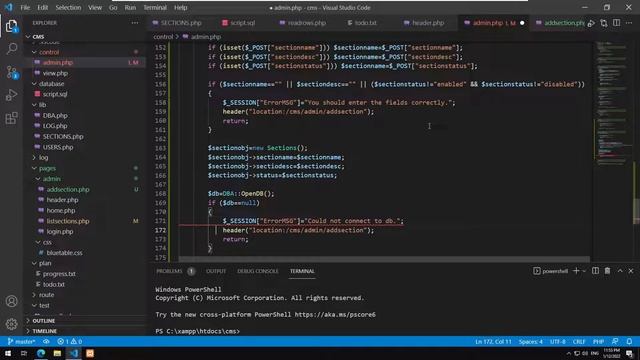
Task: Click the Windows Start button
Action: (8, 353)
